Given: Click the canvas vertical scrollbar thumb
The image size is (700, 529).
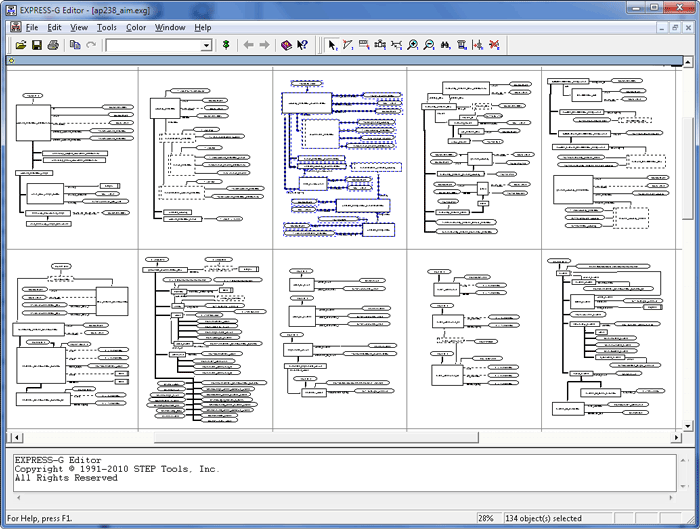Looking at the screenshot, I should point(688,168).
